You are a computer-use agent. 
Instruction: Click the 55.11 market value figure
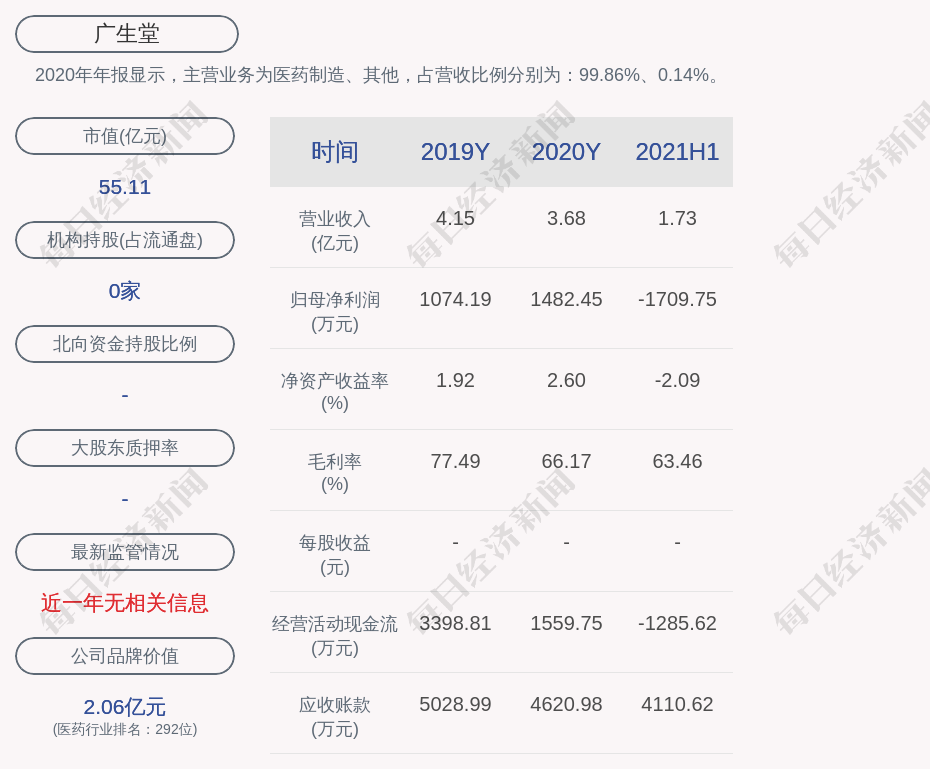[x=125, y=187]
